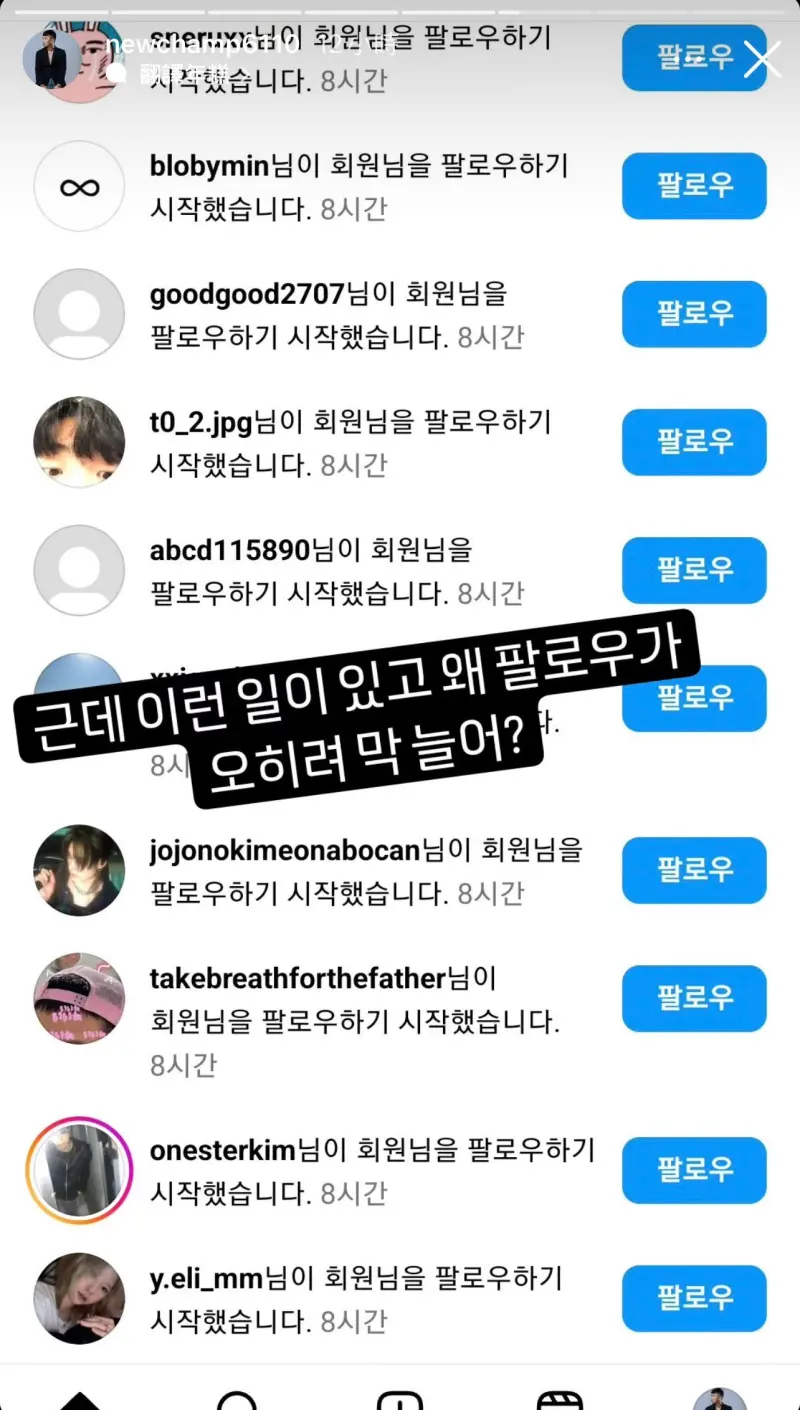Image resolution: width=800 pixels, height=1410 pixels.
Task: Follow goodgood2707 back
Action: (694, 314)
